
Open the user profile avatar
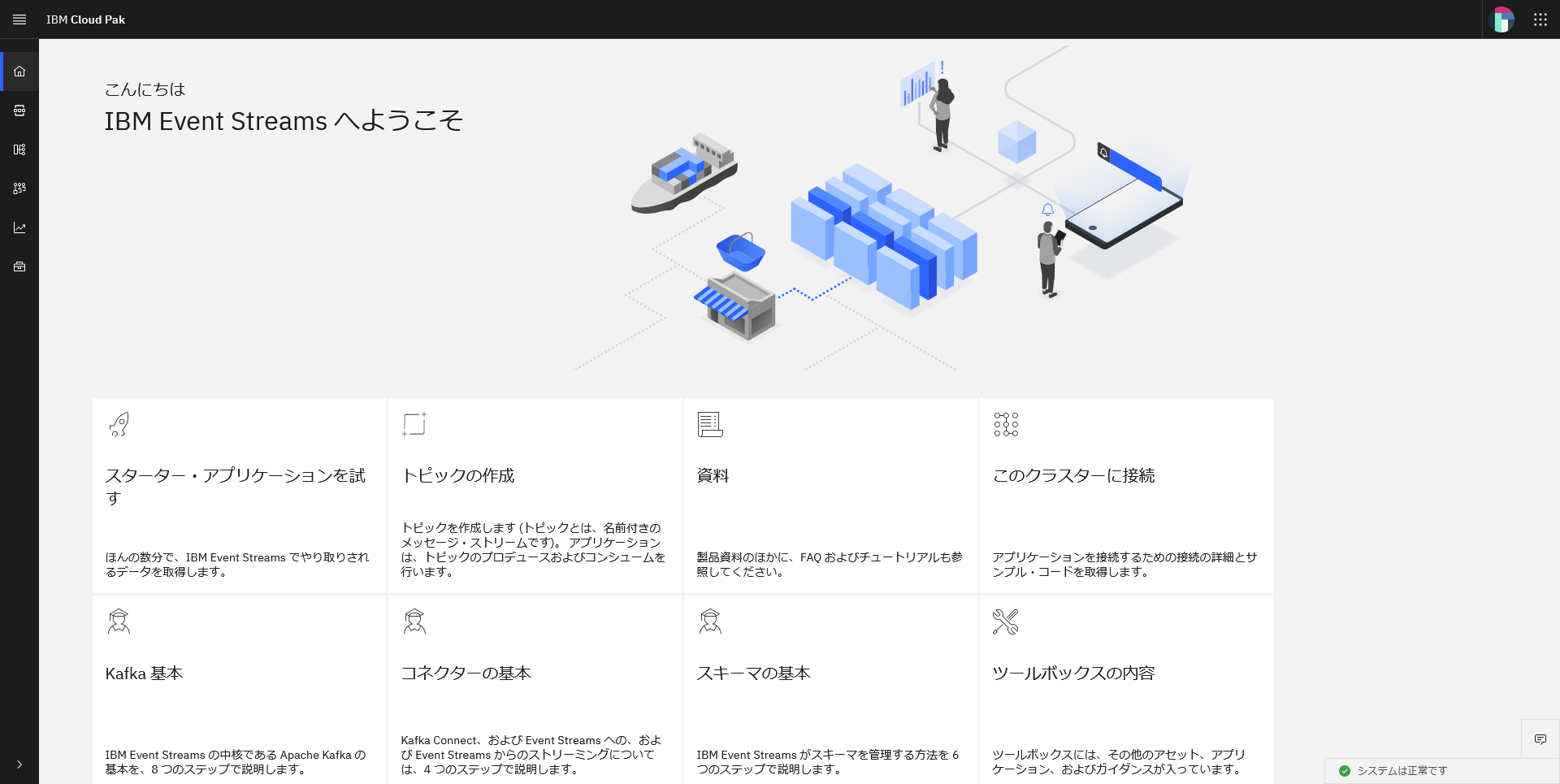(1502, 19)
